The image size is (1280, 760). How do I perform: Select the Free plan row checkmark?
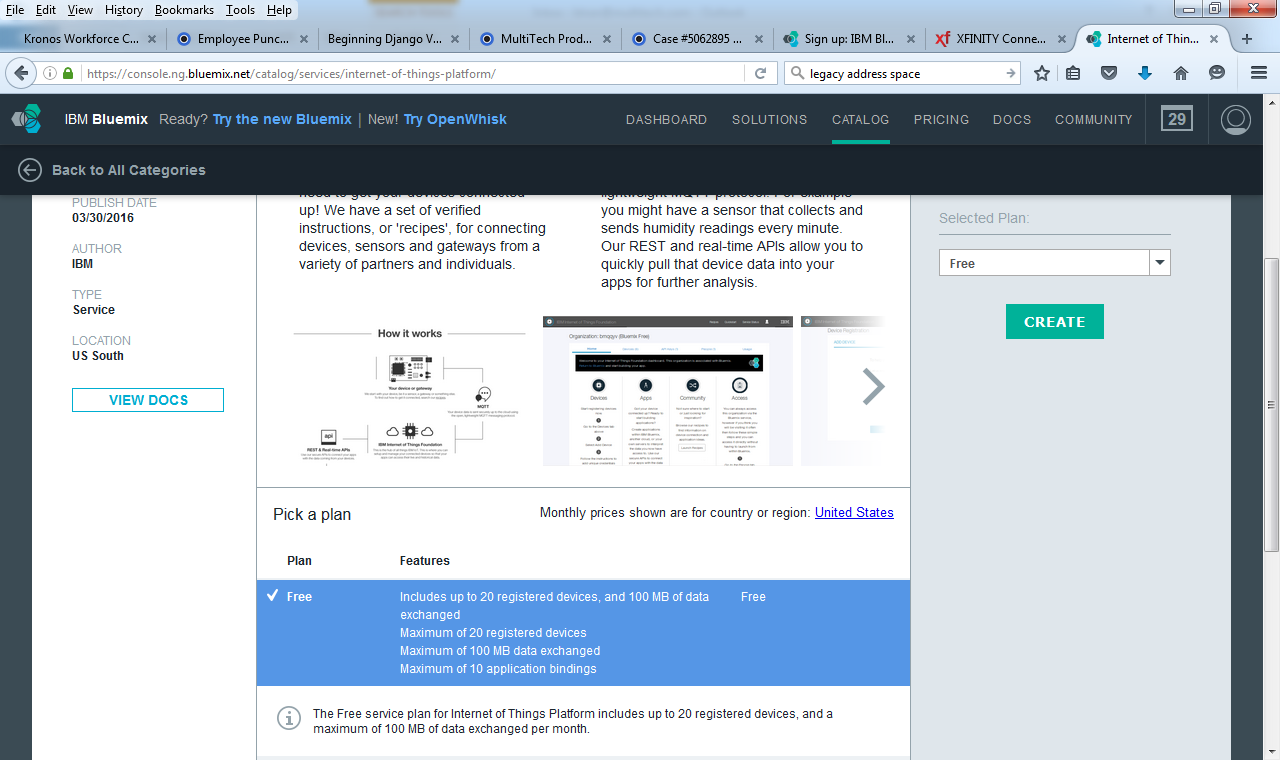[272, 596]
